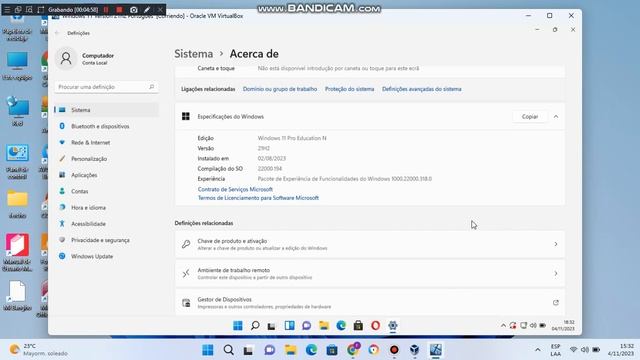Collapse the Especificações do Windows section
The width and height of the screenshot is (640, 360).
click(556, 117)
